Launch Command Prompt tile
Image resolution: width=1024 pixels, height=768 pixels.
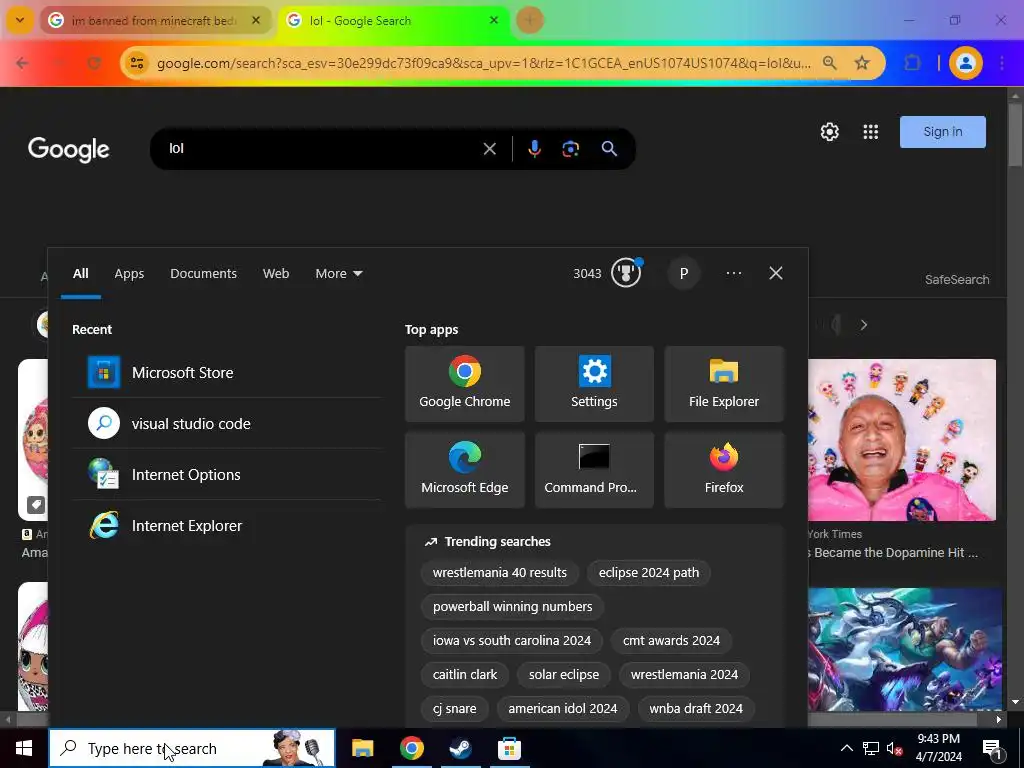594,470
